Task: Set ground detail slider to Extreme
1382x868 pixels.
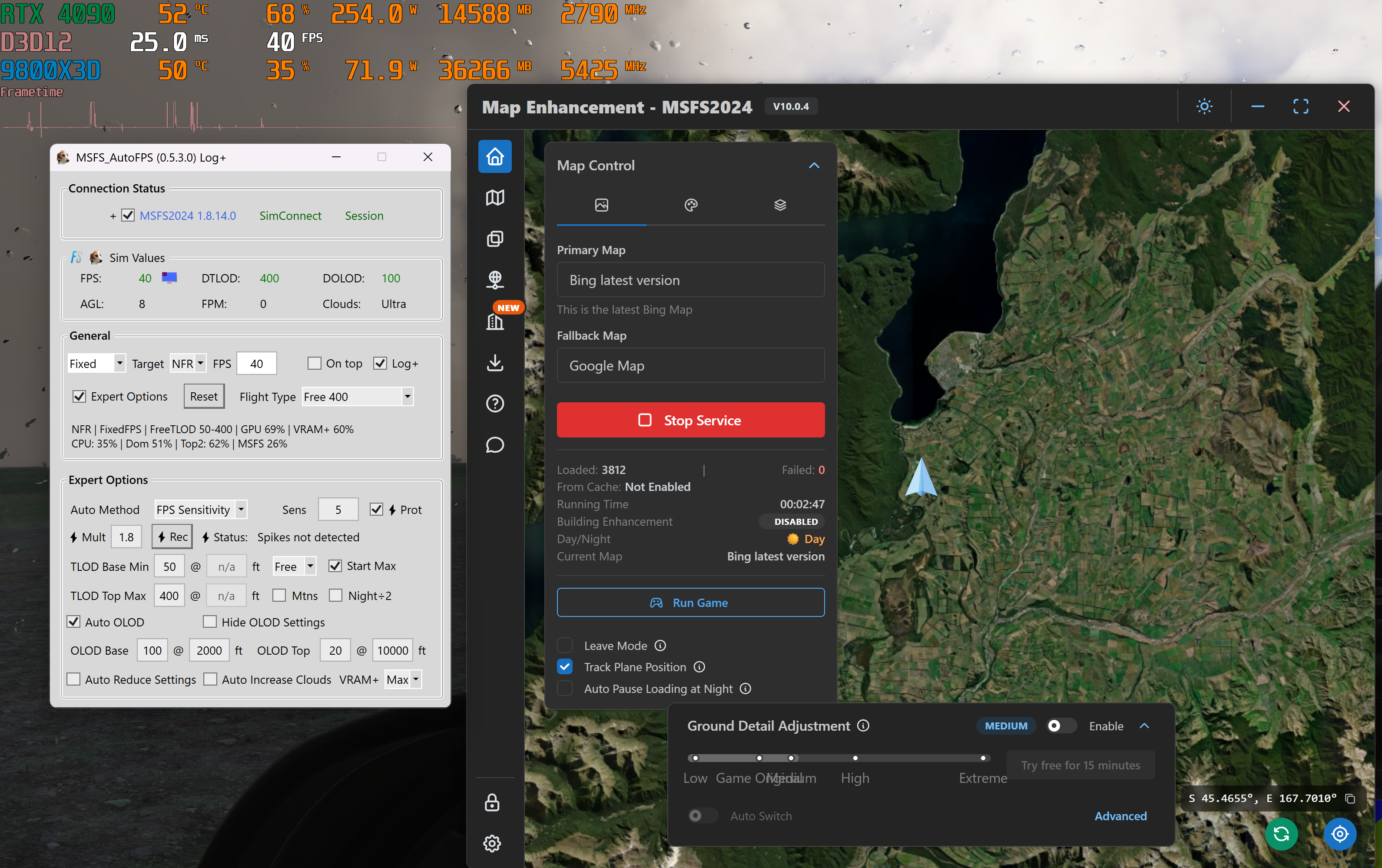Action: (x=983, y=759)
